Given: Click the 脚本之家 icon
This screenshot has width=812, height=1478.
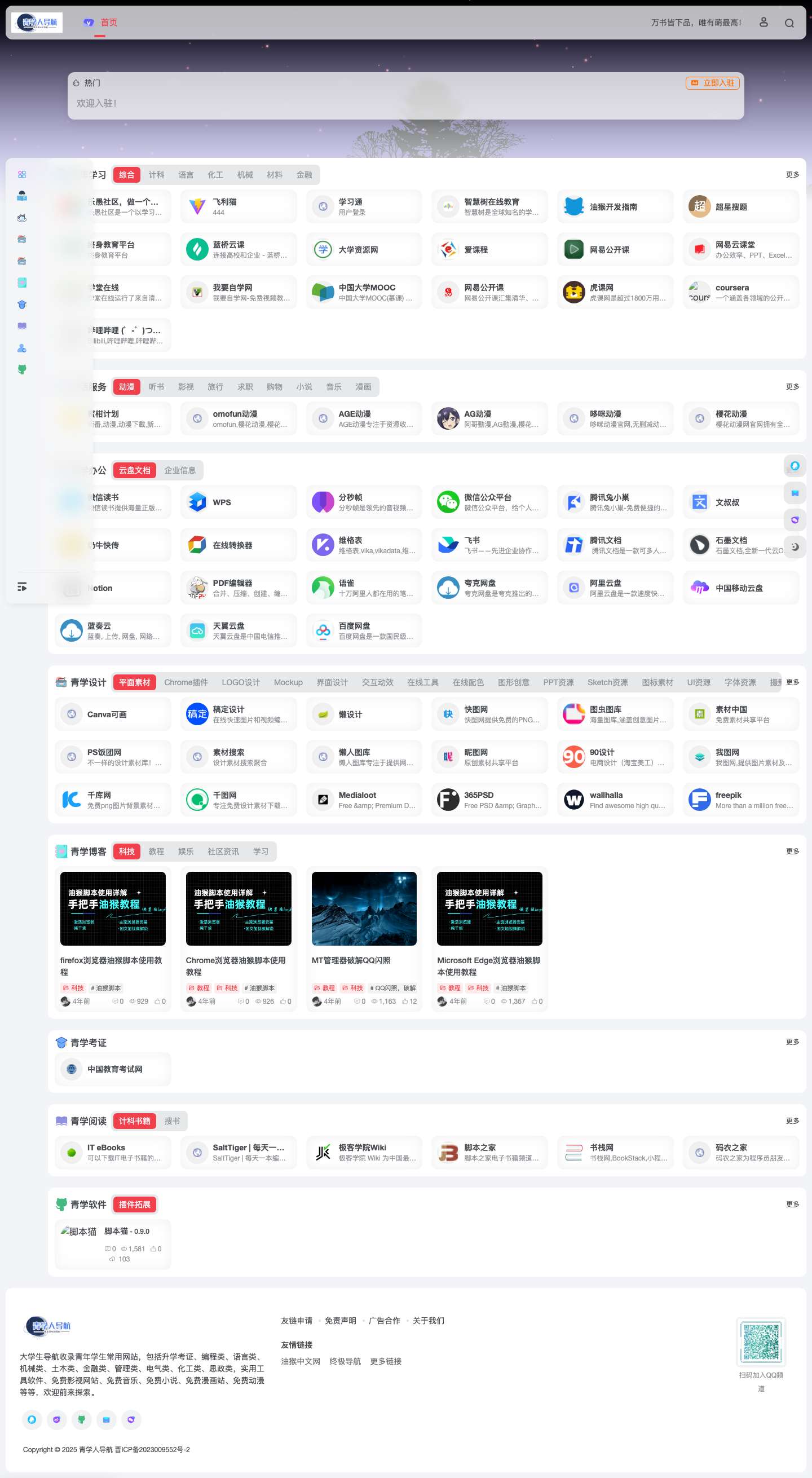Looking at the screenshot, I should 448,1153.
